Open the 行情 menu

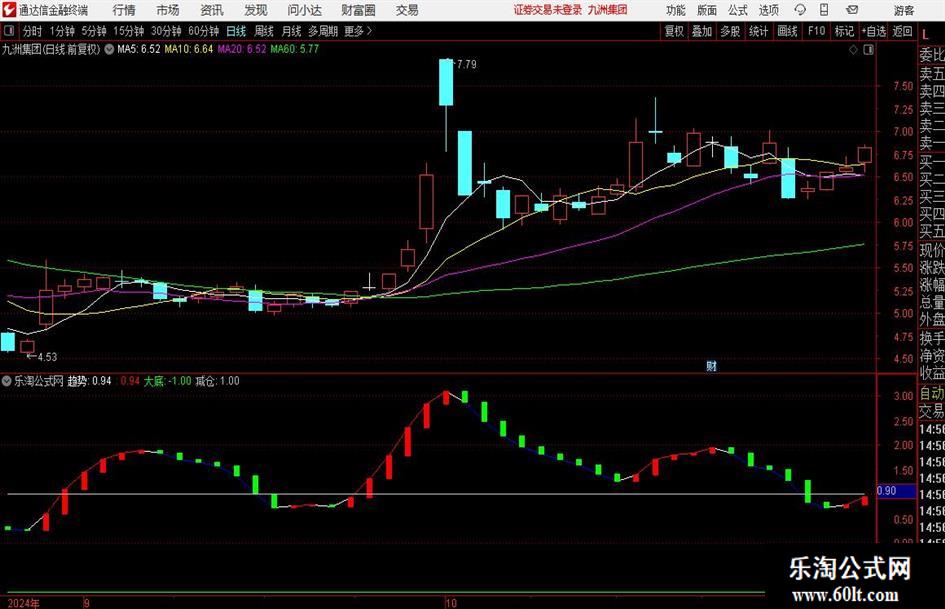pos(124,10)
